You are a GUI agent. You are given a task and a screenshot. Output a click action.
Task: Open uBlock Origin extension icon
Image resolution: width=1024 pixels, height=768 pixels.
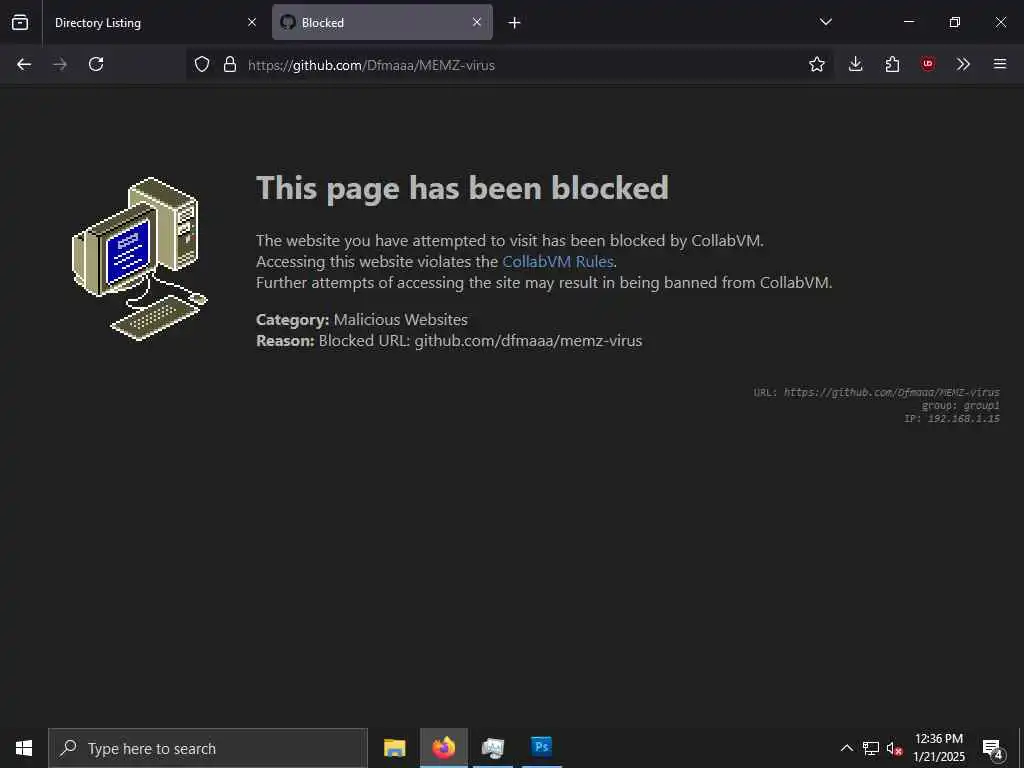click(927, 64)
